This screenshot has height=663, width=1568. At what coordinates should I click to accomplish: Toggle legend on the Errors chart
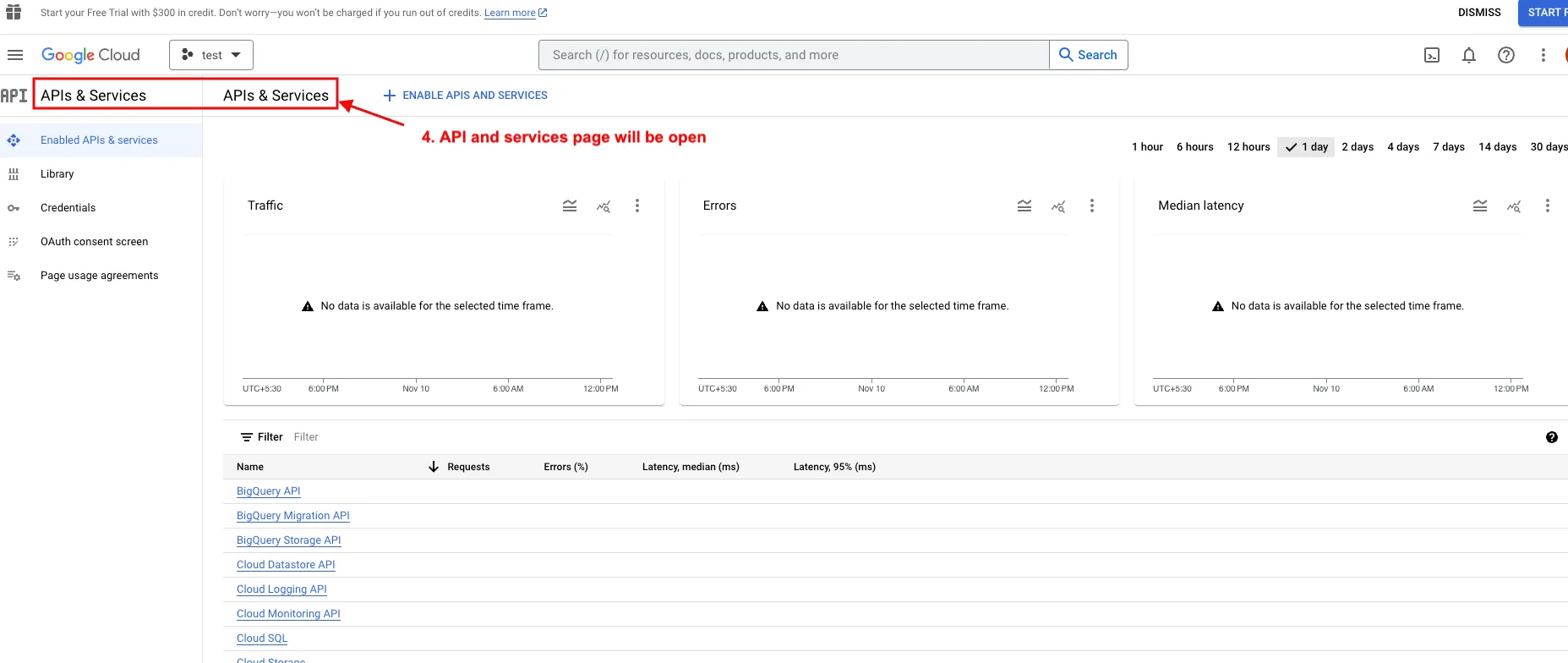1024,205
